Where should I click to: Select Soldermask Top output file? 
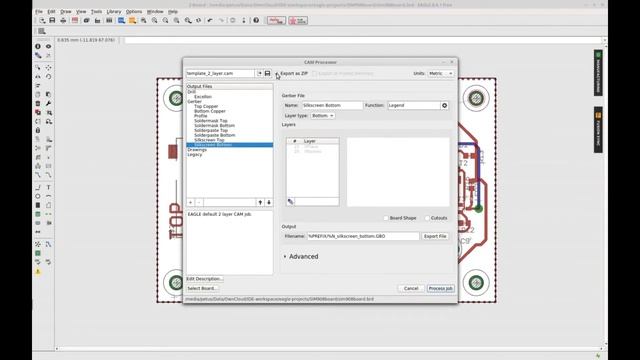click(211, 121)
